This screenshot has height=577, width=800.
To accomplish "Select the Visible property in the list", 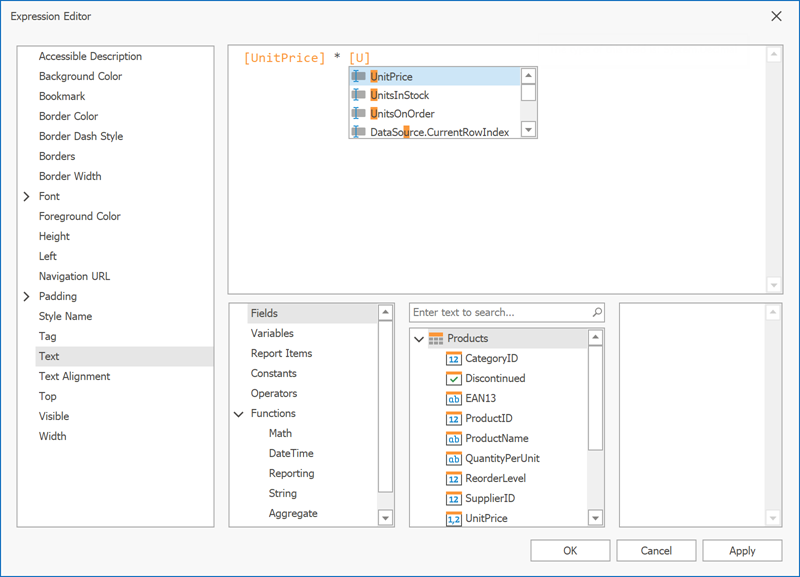I will pos(54,416).
